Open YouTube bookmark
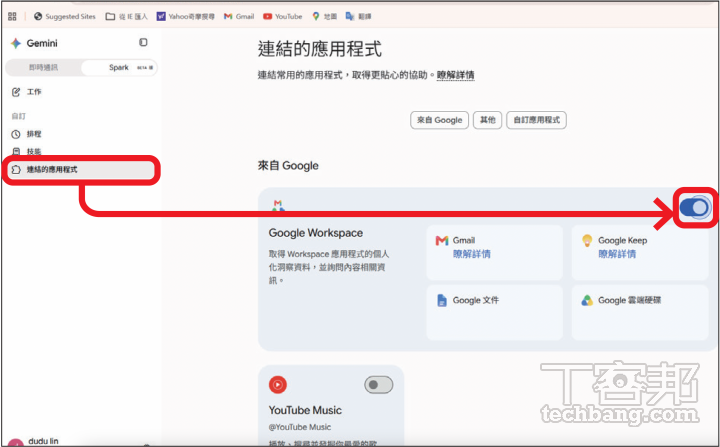 coord(282,17)
